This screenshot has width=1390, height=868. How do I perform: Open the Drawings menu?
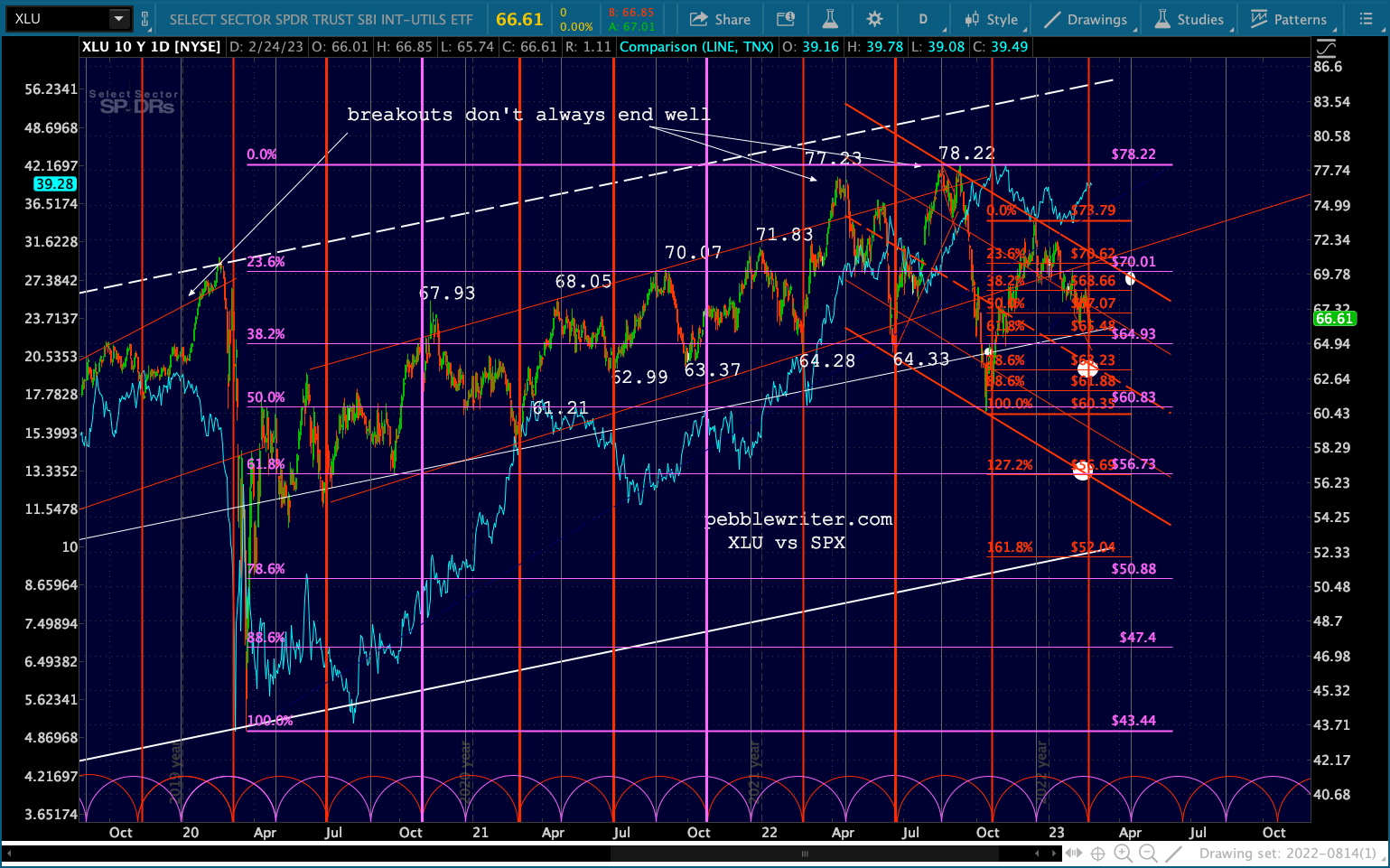(x=1085, y=19)
